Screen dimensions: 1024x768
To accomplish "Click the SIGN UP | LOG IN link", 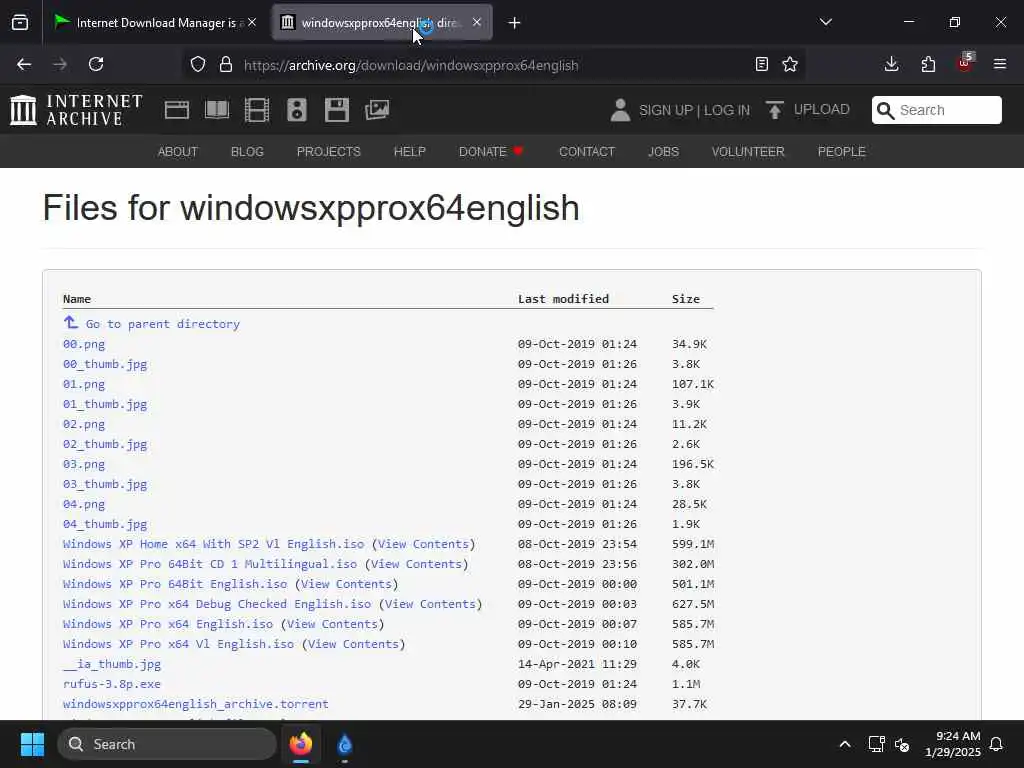I will coord(694,110).
